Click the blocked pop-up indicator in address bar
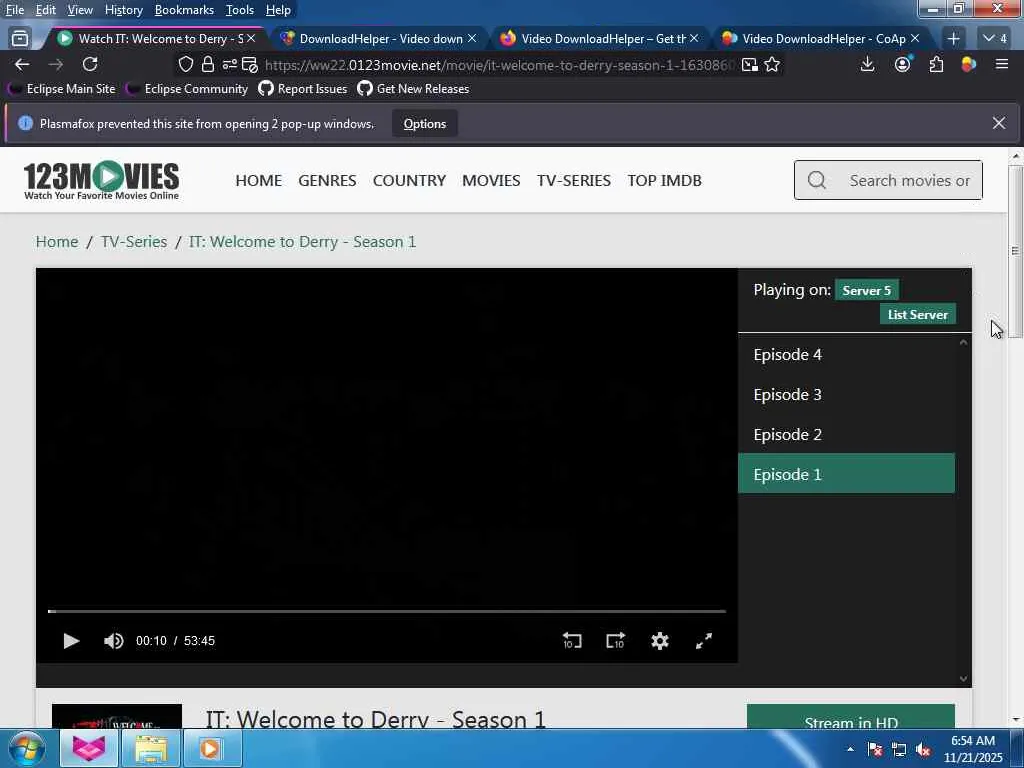Image resolution: width=1024 pixels, height=768 pixels. tap(249, 65)
